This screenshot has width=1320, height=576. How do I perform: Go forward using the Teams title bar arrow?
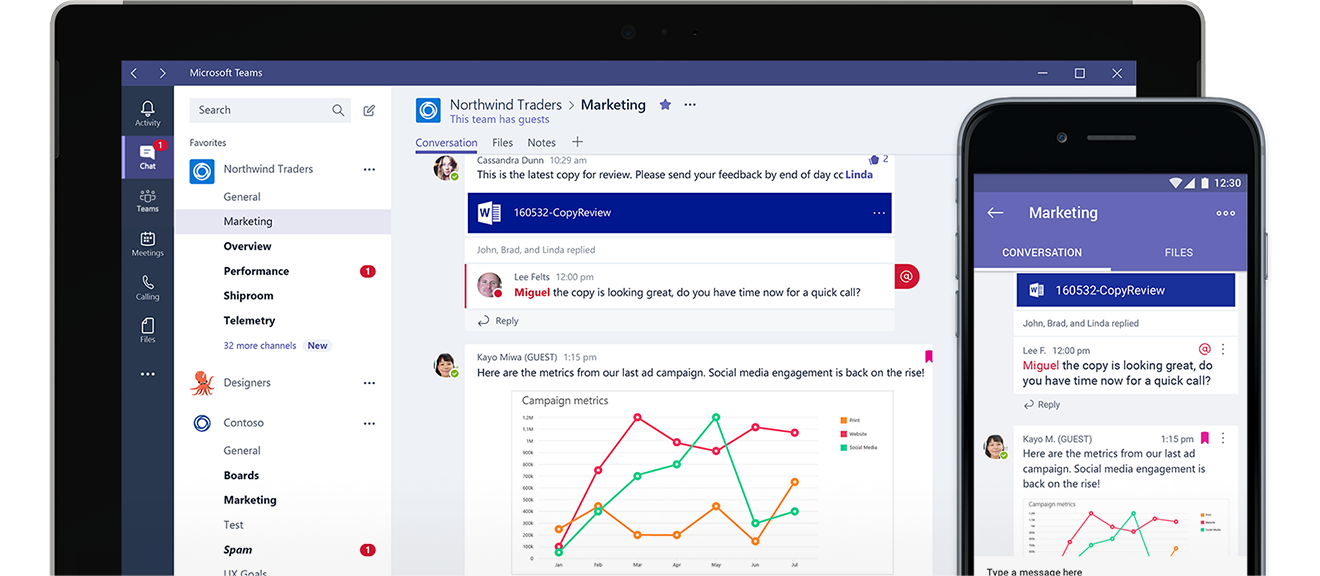pos(163,73)
